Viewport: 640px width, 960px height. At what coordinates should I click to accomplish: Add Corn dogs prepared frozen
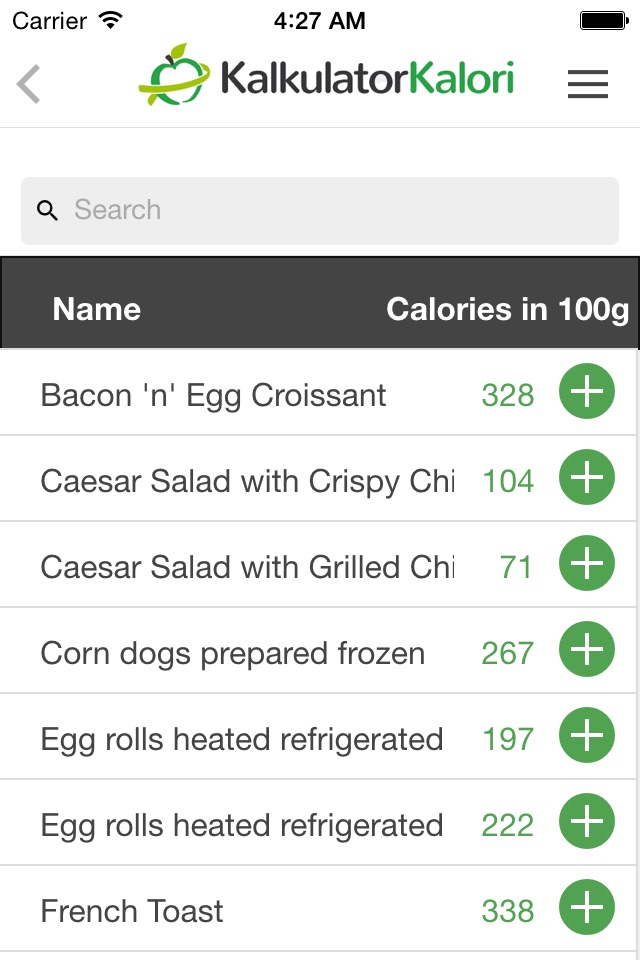587,649
